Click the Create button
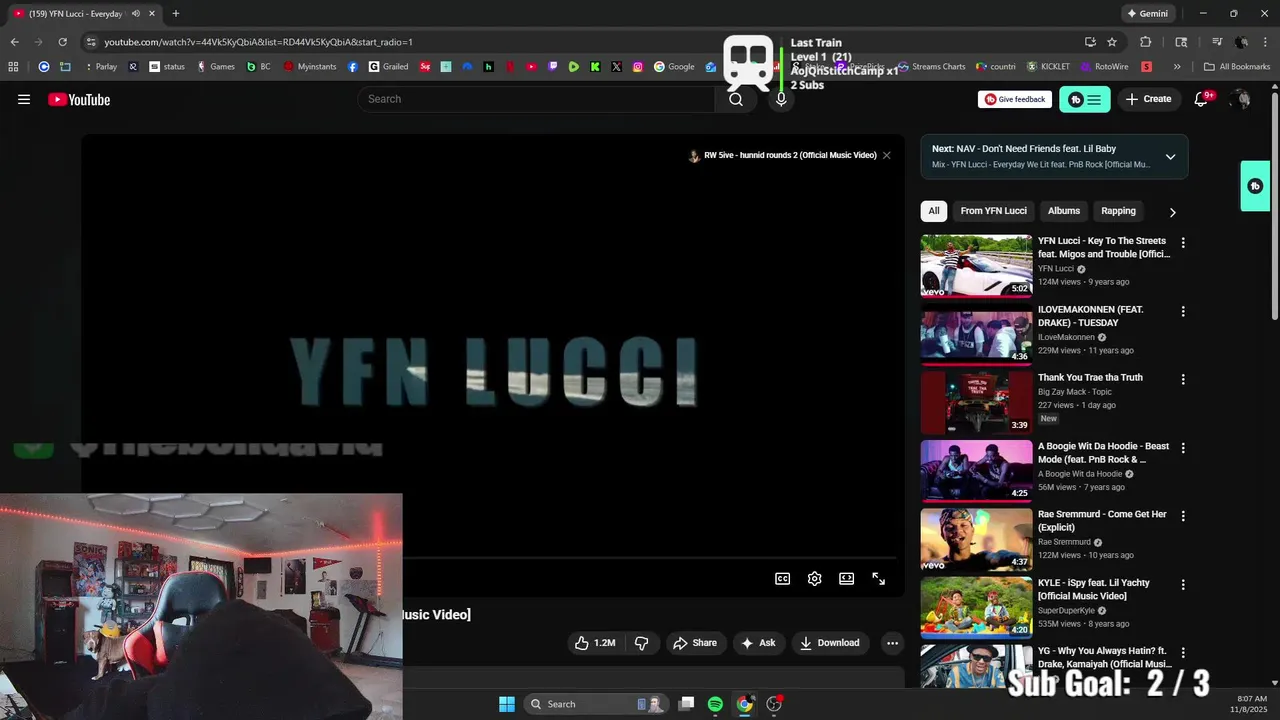The height and width of the screenshot is (720, 1280). (1148, 99)
